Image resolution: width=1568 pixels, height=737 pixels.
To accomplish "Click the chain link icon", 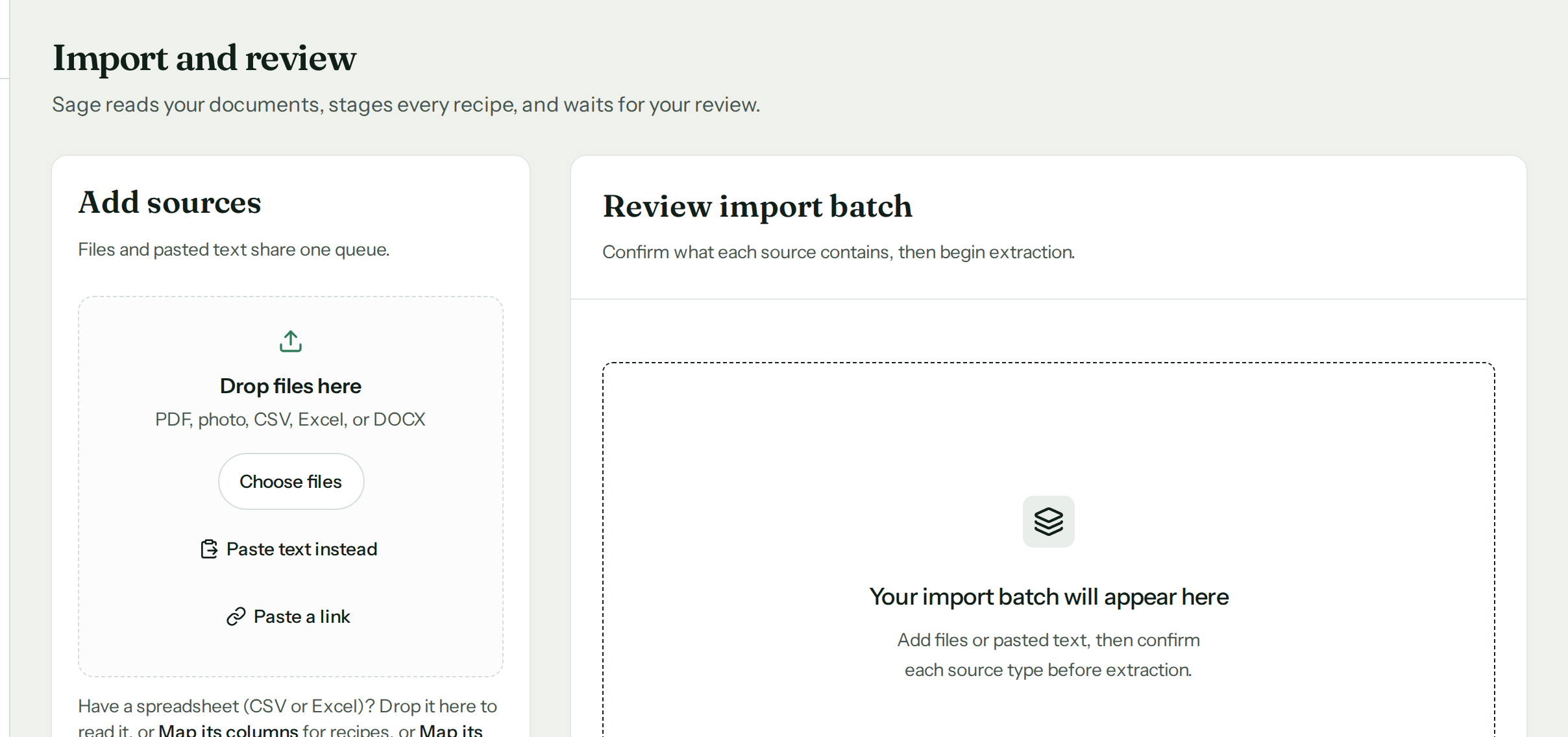I will pos(236,616).
